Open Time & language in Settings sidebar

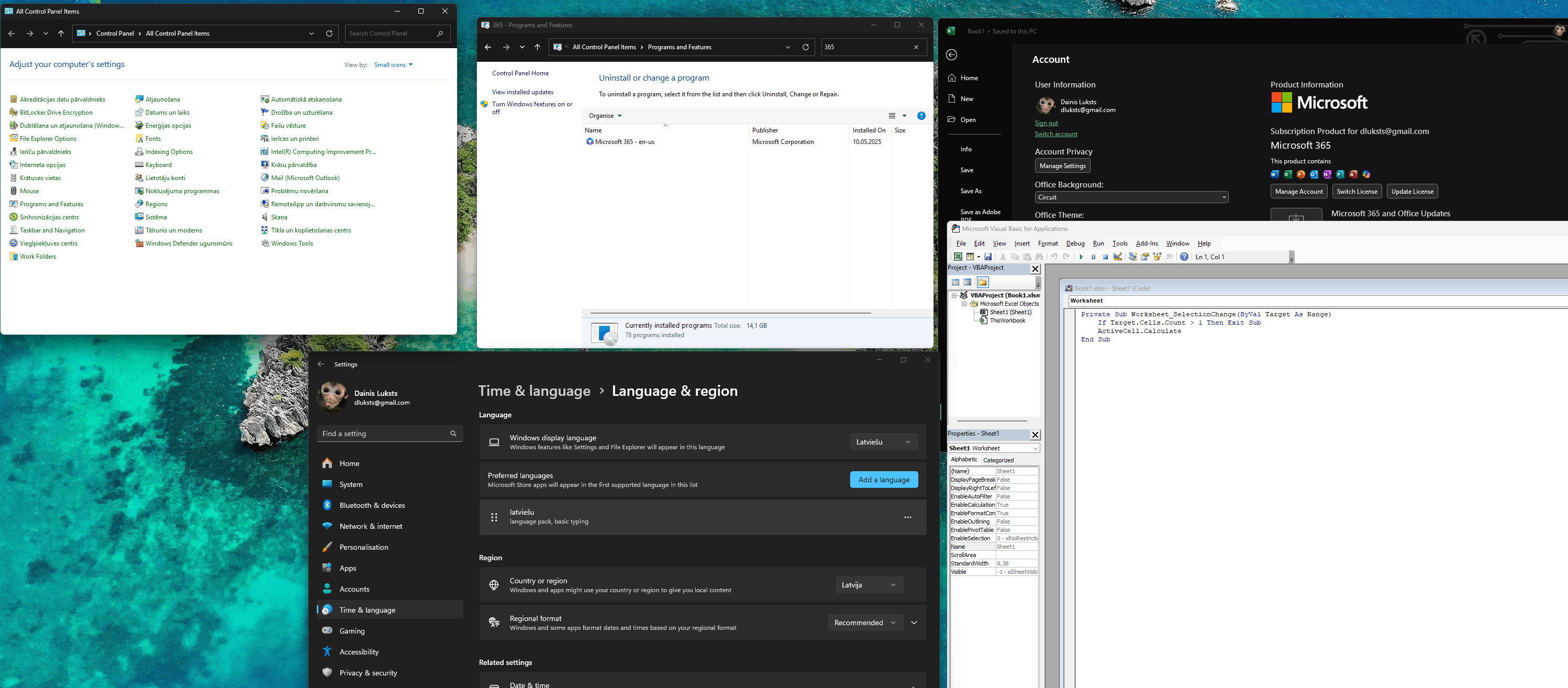coord(367,610)
